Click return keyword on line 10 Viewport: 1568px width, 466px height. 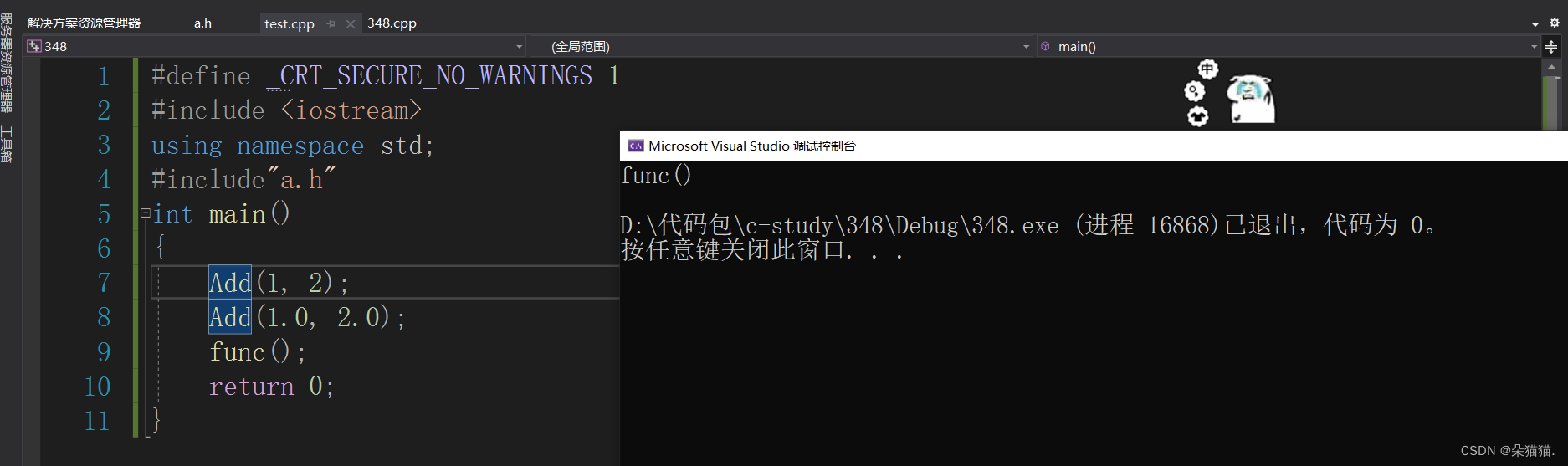252,387
